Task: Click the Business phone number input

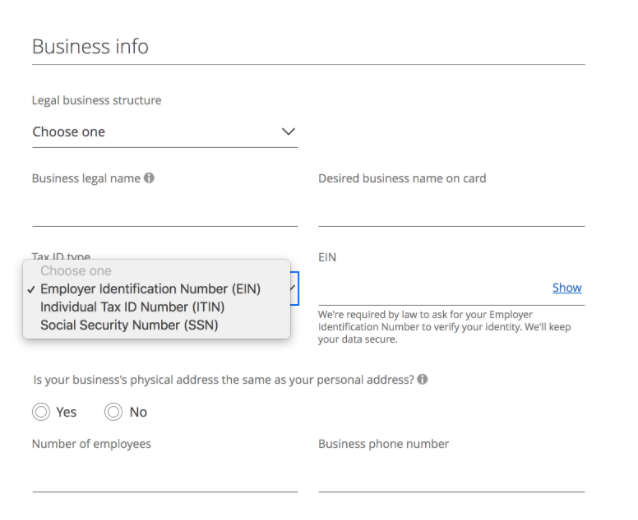Action: (x=450, y=476)
